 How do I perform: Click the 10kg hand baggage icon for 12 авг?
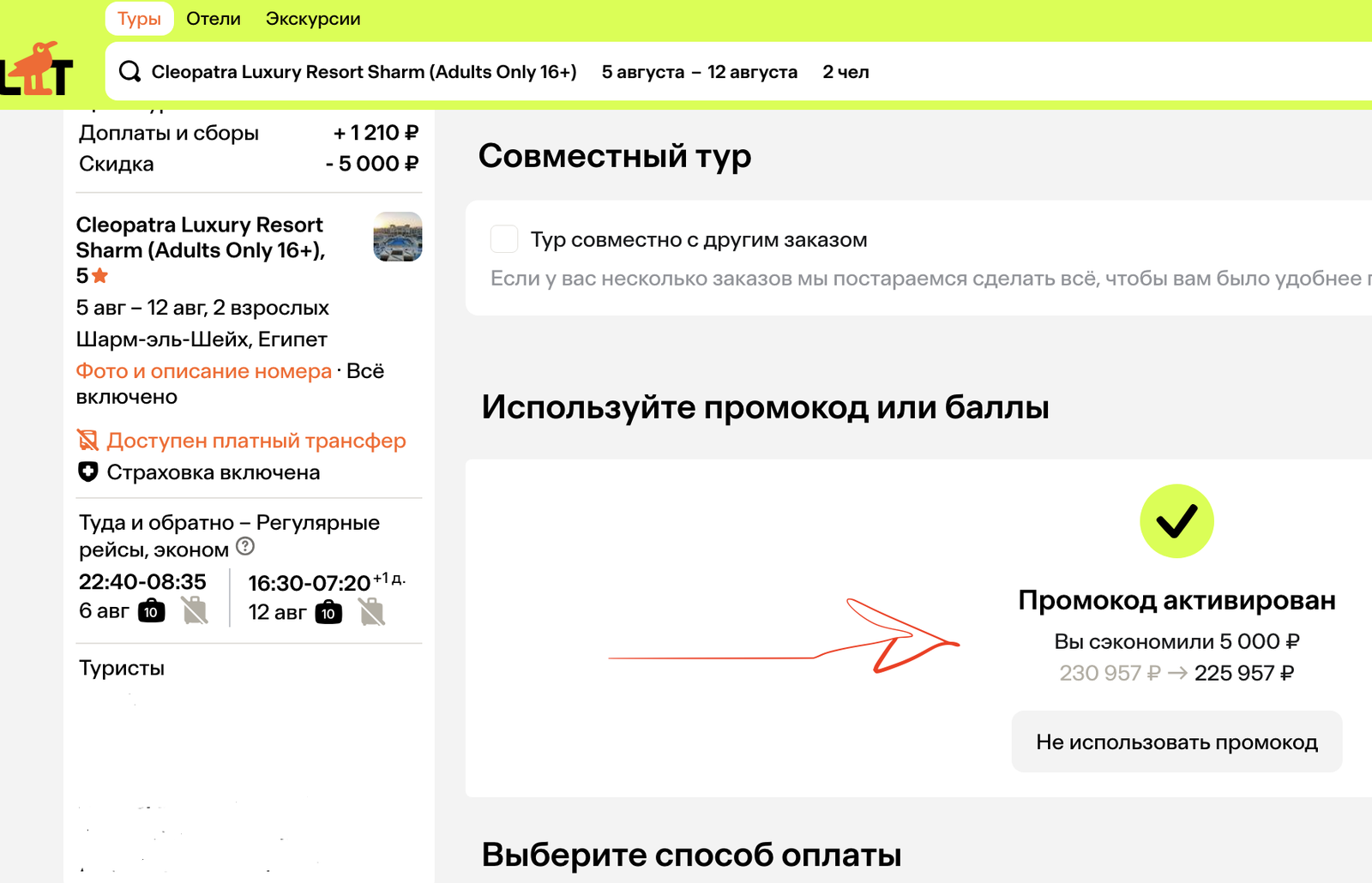[328, 612]
